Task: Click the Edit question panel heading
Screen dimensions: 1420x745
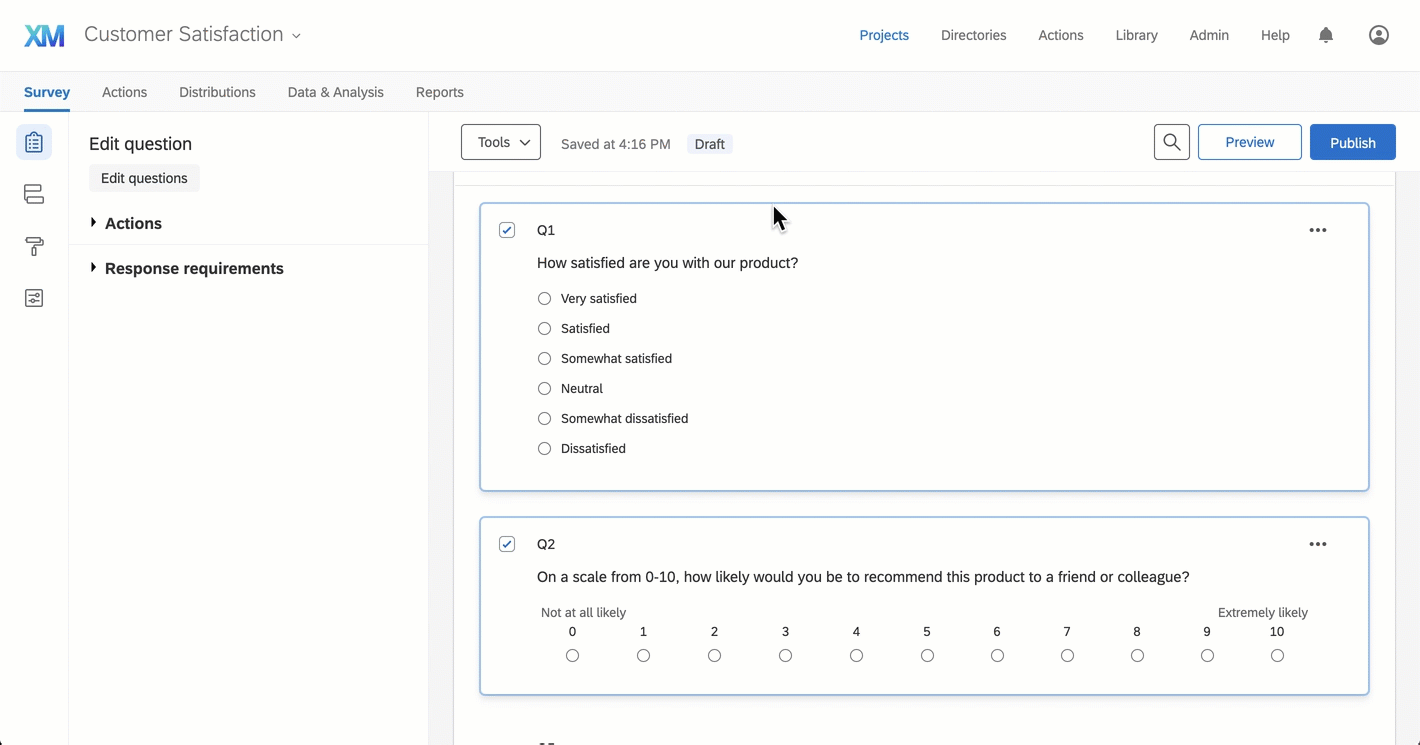Action: pos(140,144)
